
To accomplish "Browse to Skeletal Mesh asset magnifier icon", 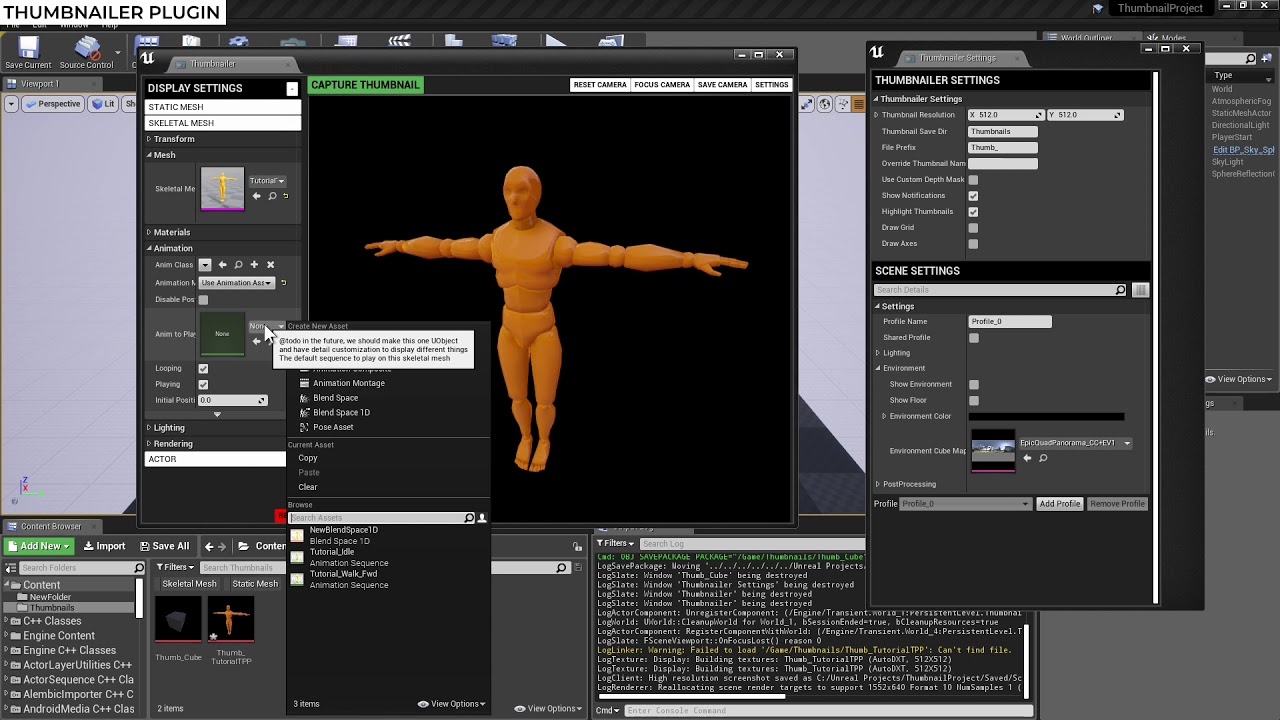I will [271, 196].
